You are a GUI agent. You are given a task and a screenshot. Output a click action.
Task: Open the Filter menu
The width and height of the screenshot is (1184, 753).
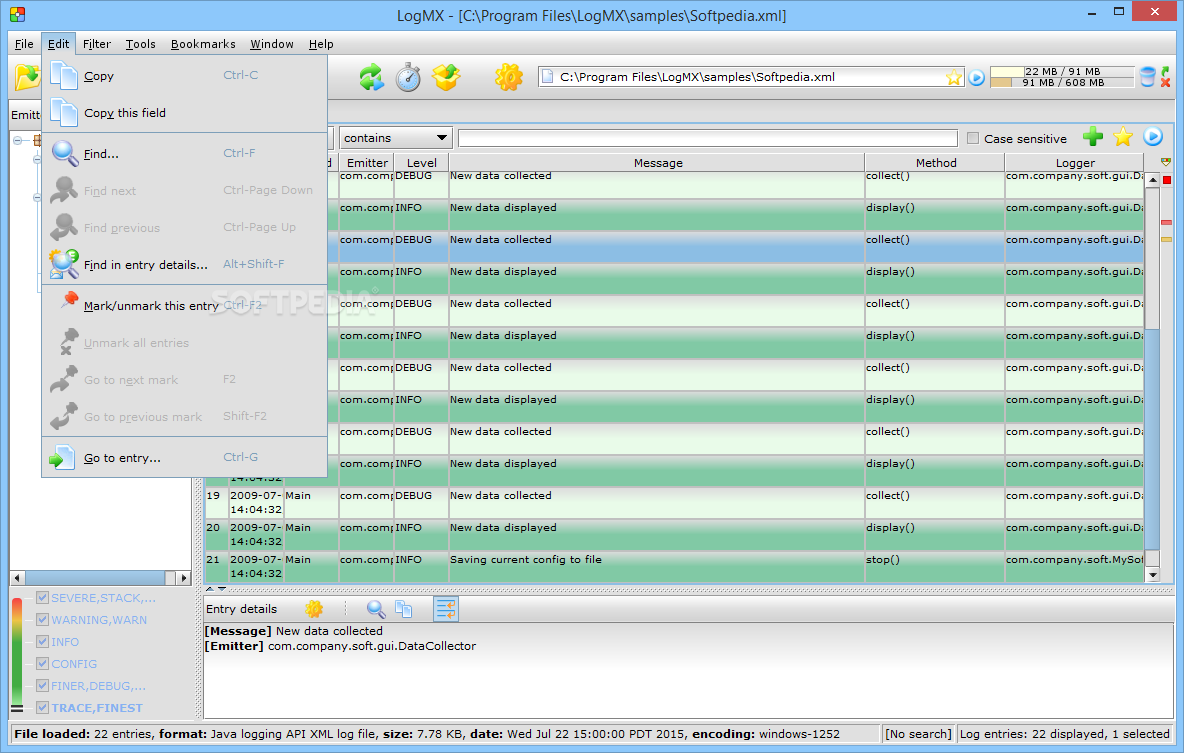[x=97, y=44]
